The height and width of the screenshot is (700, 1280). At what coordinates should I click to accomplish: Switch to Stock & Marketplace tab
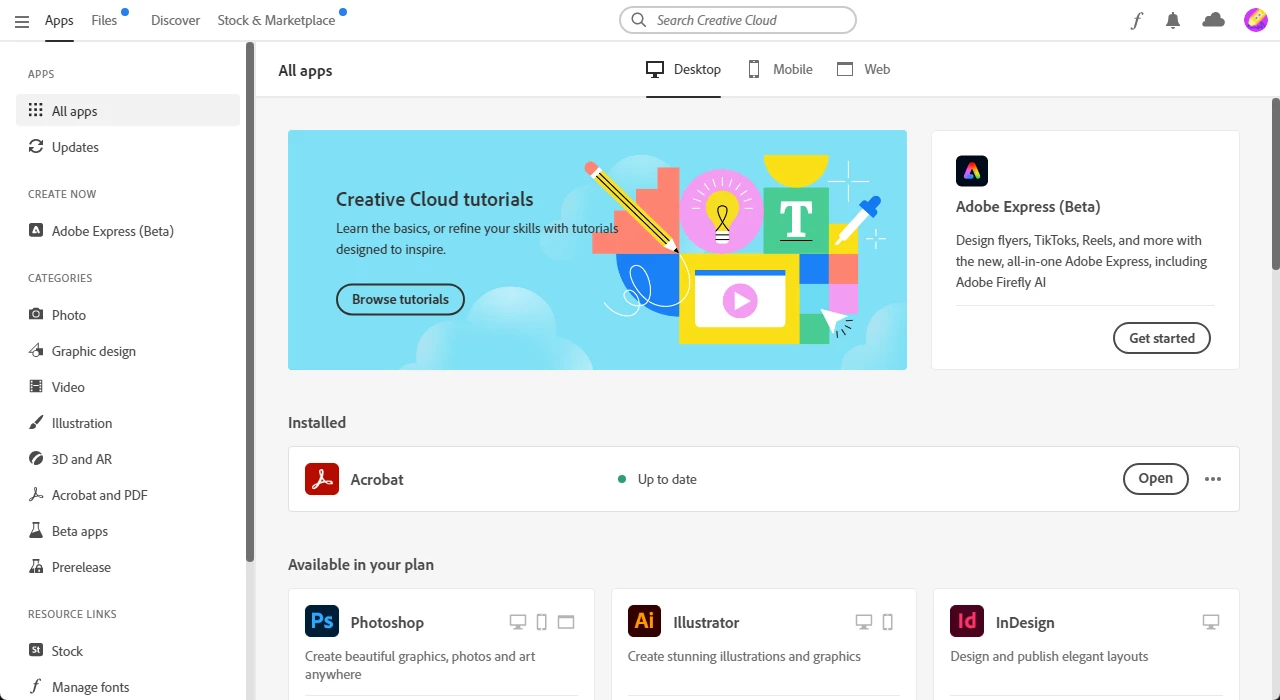[x=276, y=20]
